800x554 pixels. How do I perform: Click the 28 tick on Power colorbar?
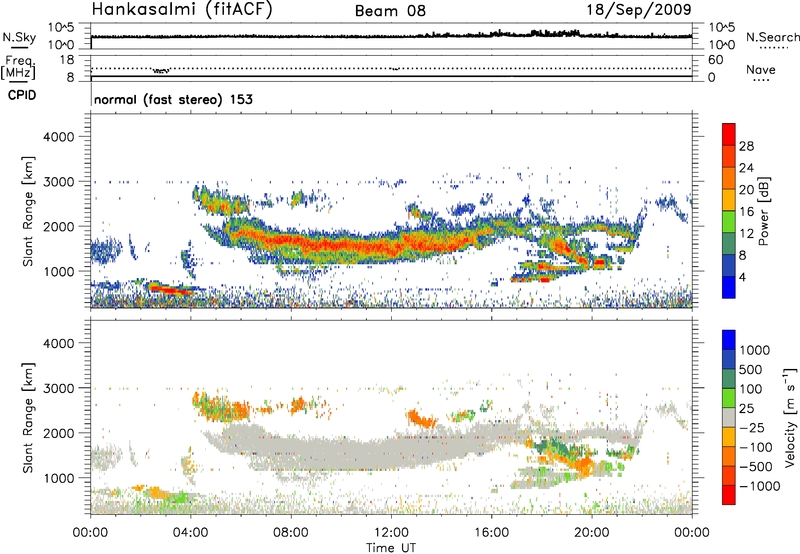click(x=746, y=146)
